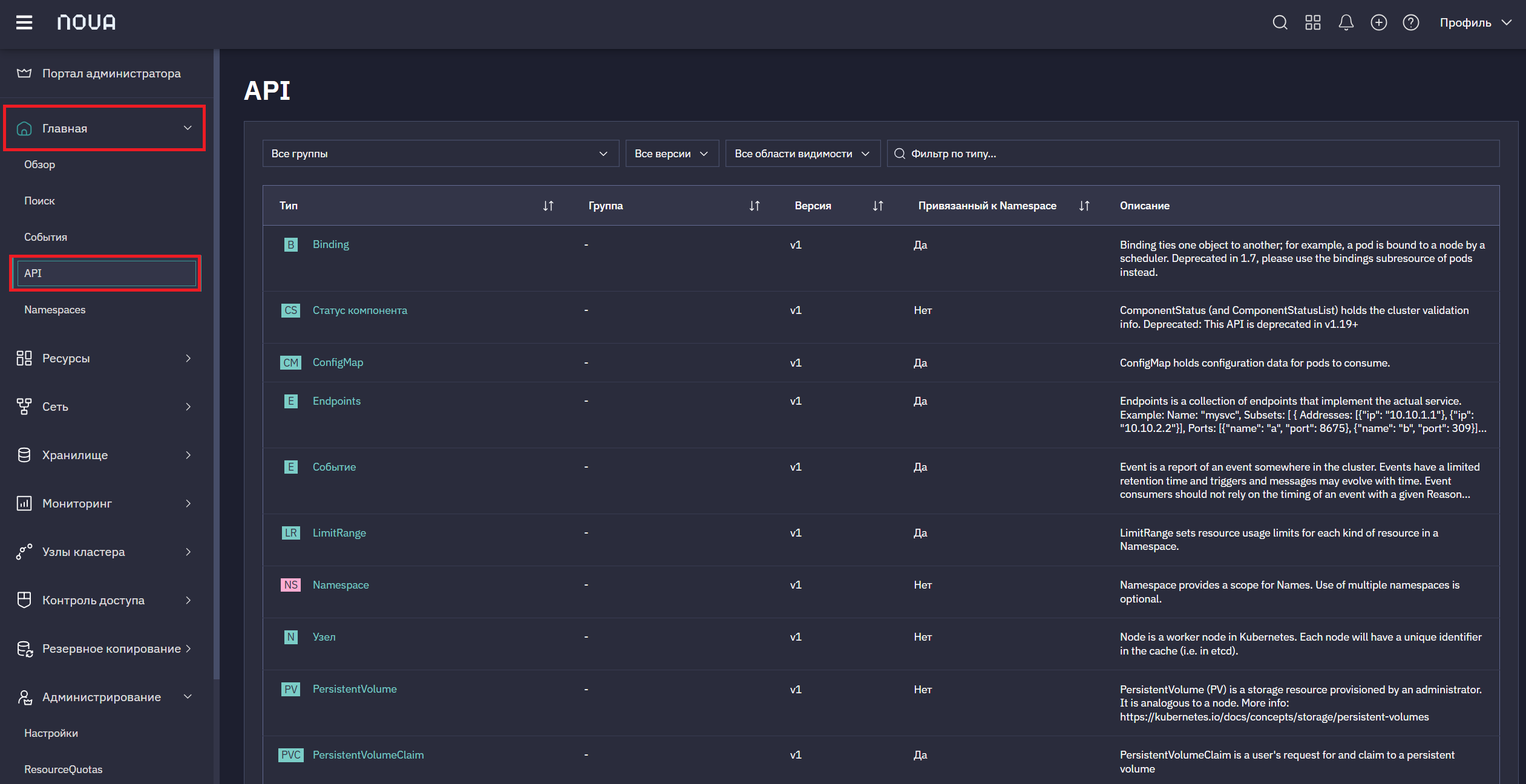The image size is (1526, 784).
Task: Focus the Фильтр по типу search field
Action: click(1193, 154)
